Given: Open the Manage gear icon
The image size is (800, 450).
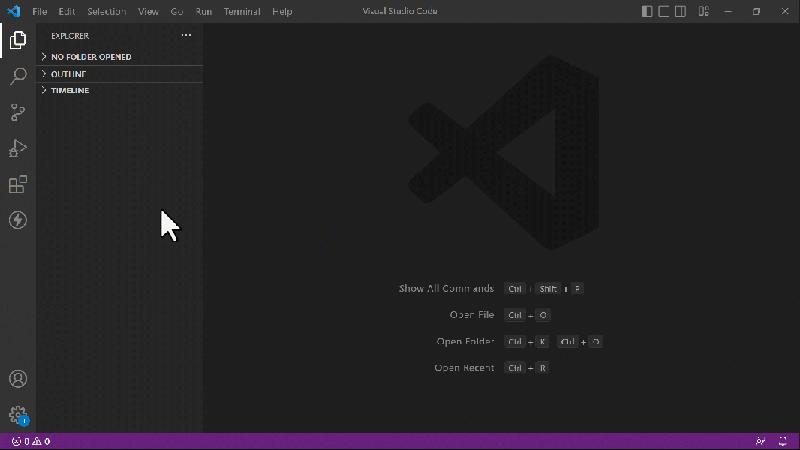Looking at the screenshot, I should click(18, 415).
